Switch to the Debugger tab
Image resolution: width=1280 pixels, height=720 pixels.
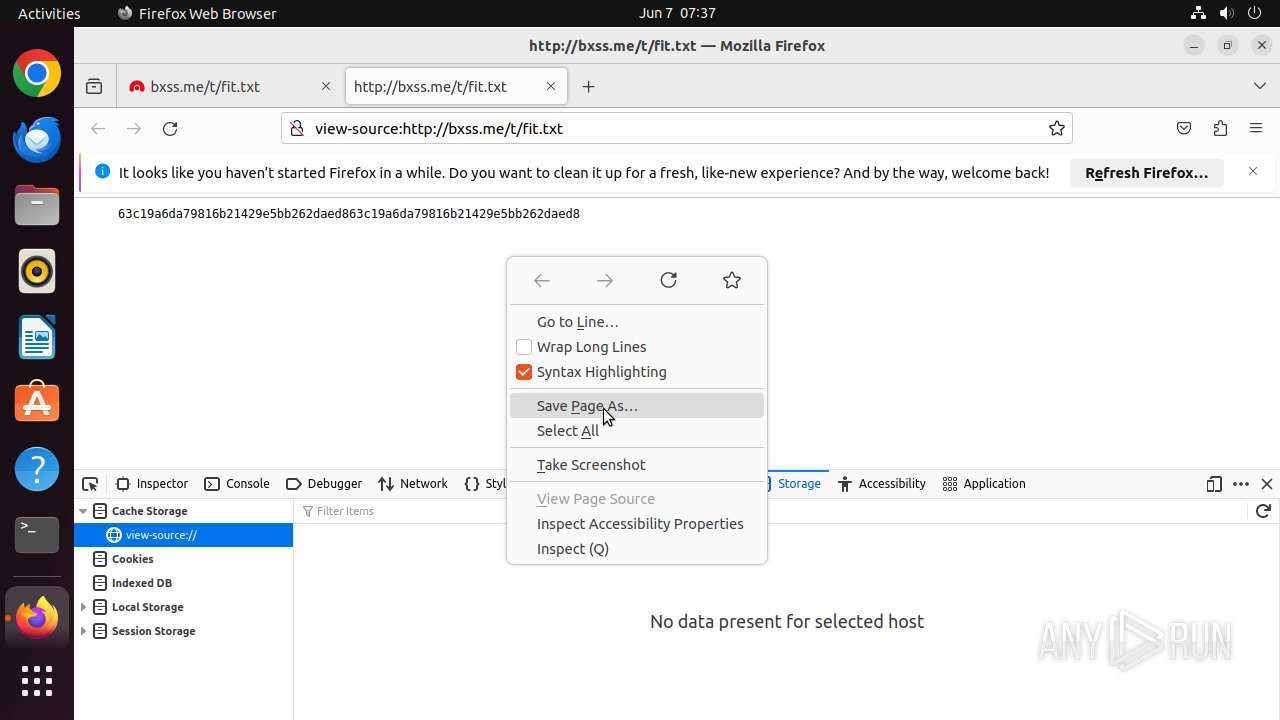324,484
